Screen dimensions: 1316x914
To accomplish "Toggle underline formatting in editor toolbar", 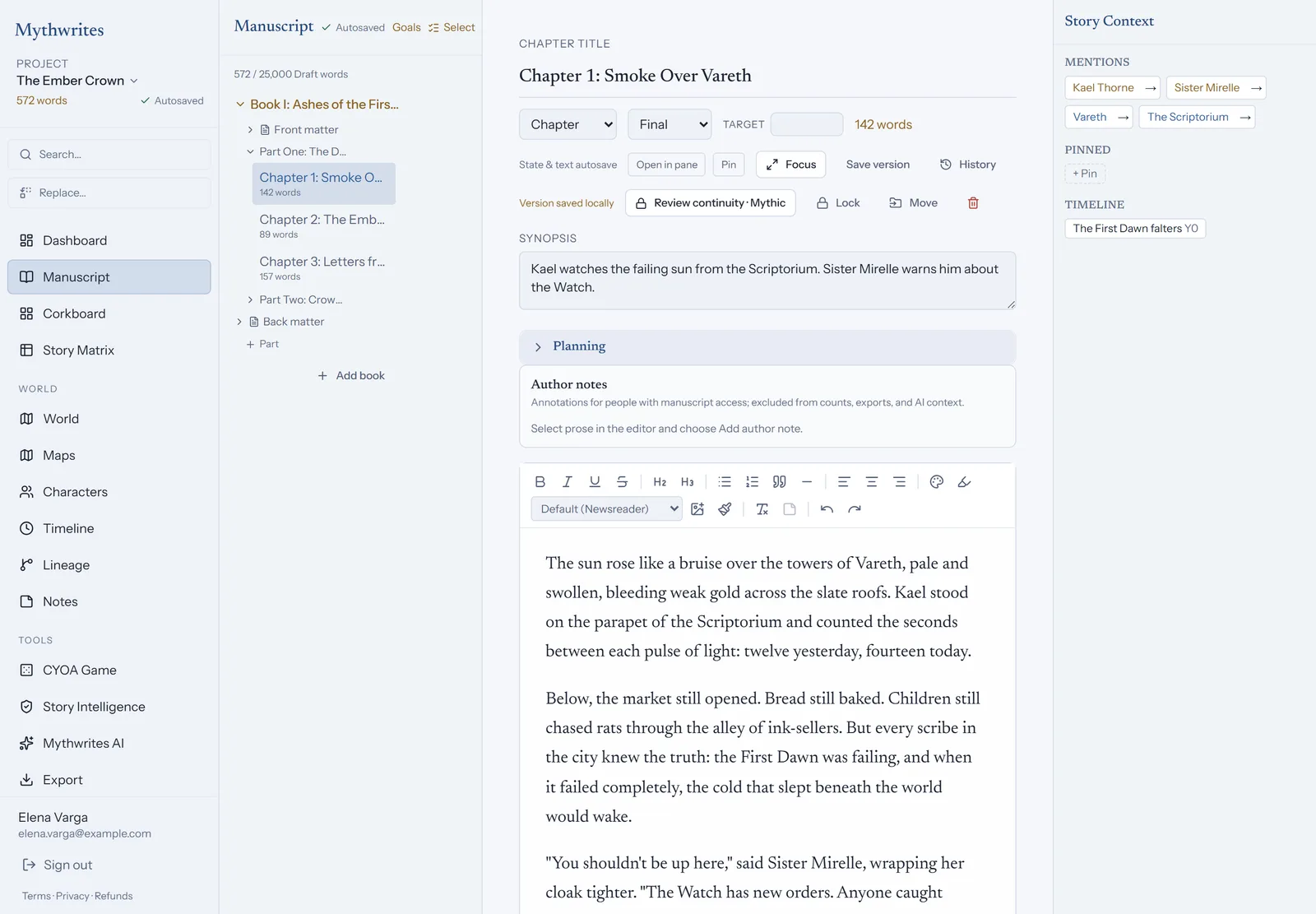I will (x=595, y=482).
